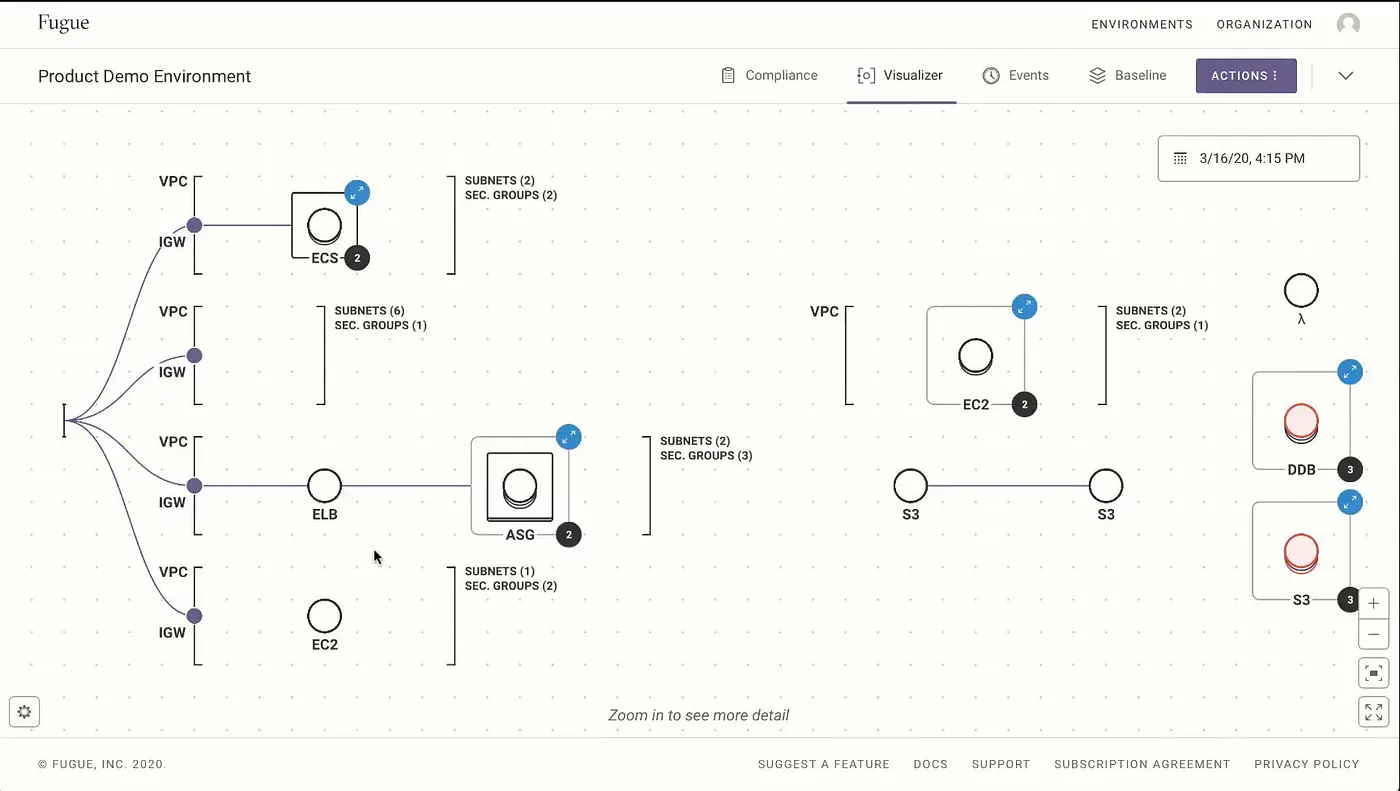The width and height of the screenshot is (1400, 791).
Task: Click the Suggest a Feature link
Action: 823,764
